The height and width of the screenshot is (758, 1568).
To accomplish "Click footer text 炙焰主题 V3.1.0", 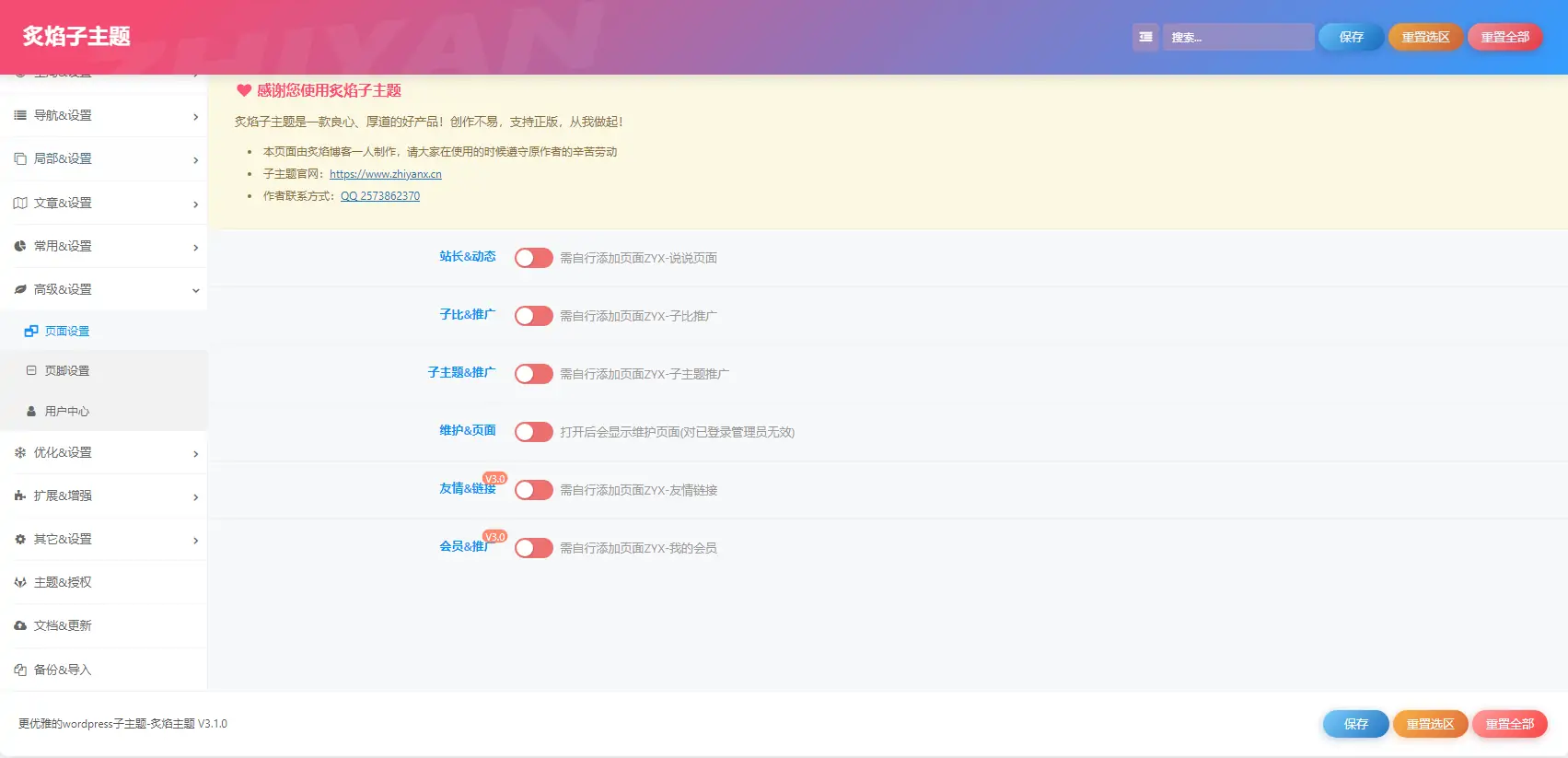I will pyautogui.click(x=189, y=724).
